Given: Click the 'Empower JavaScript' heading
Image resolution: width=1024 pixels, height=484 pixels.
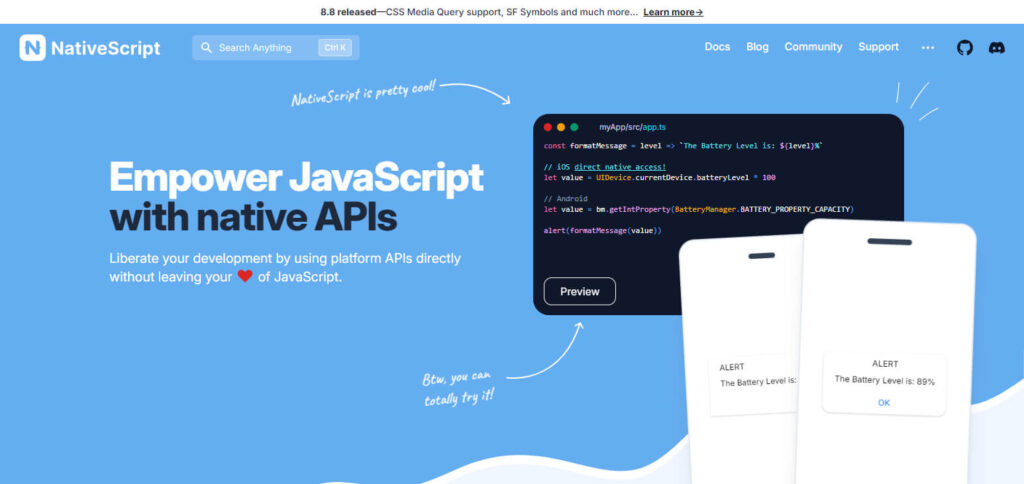Looking at the screenshot, I should [x=296, y=177].
